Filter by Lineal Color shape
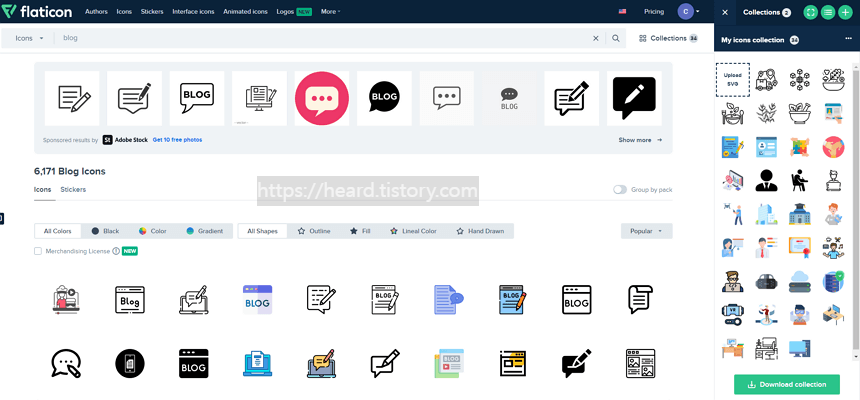The image size is (860, 400). click(413, 231)
